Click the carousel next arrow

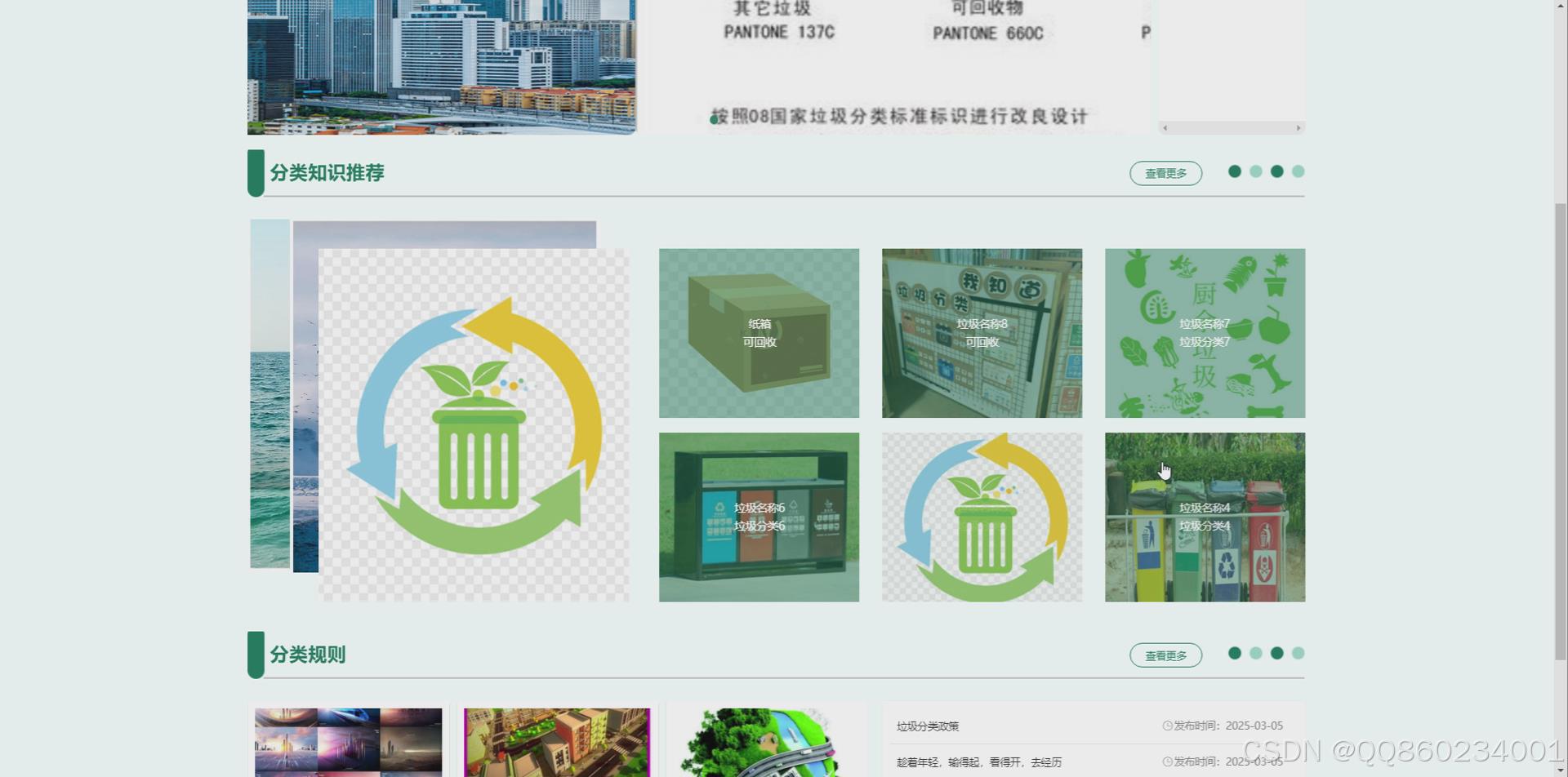tap(1300, 127)
